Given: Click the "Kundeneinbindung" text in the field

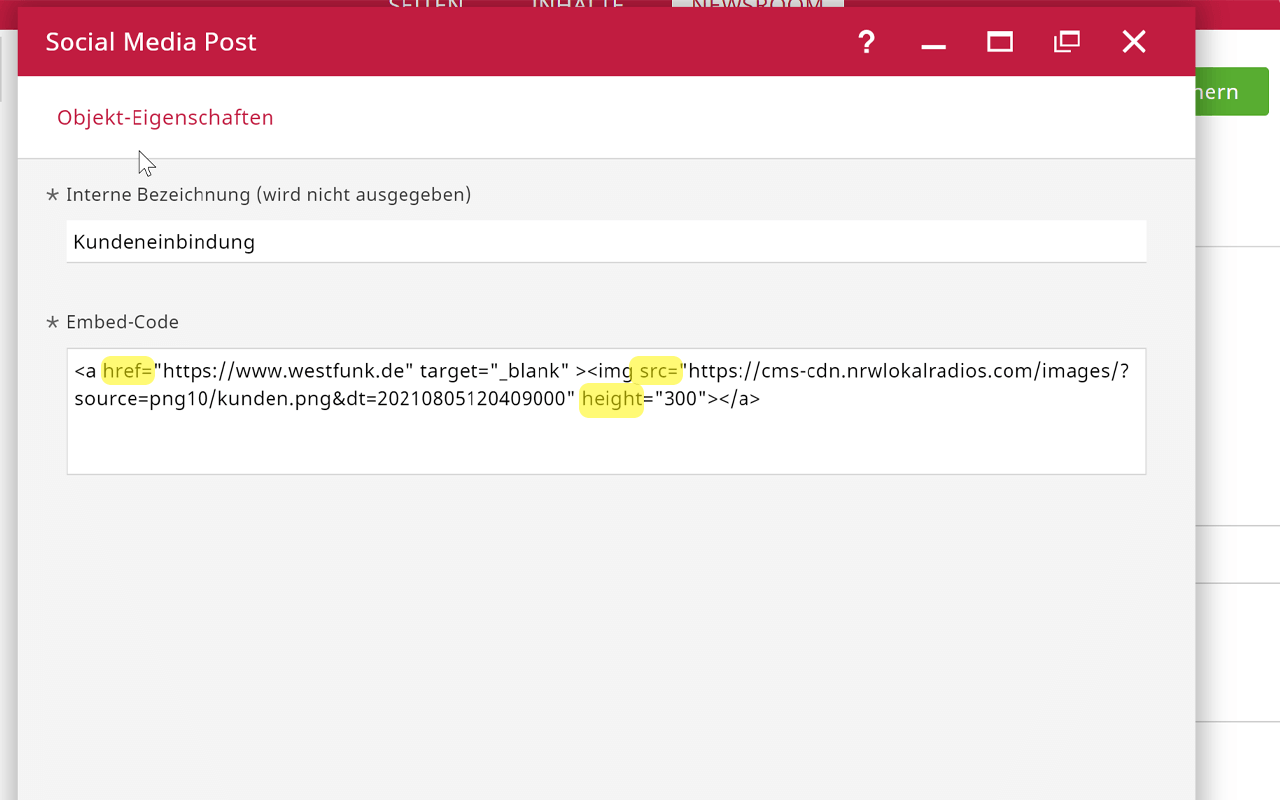Looking at the screenshot, I should point(164,242).
